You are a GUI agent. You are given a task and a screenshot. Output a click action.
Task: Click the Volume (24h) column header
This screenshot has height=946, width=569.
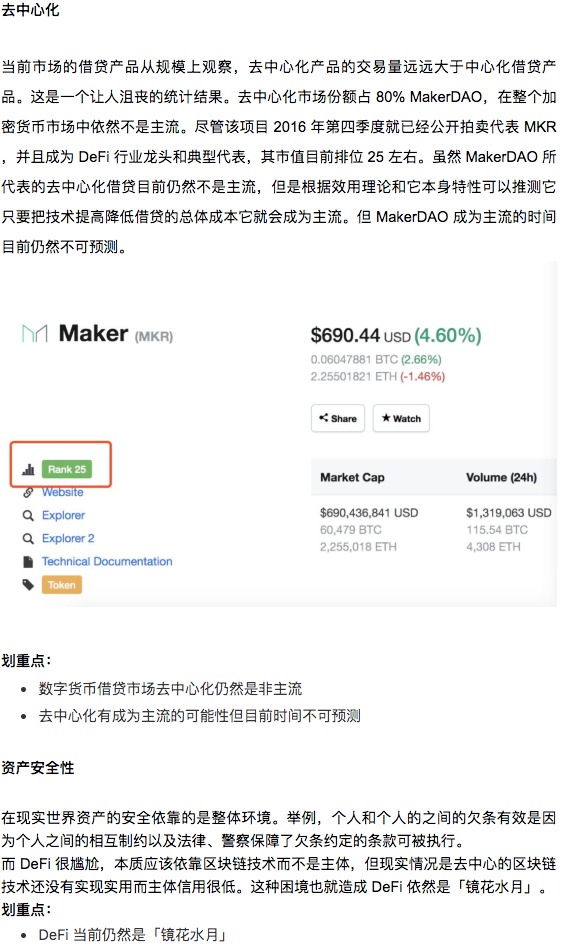tap(501, 477)
